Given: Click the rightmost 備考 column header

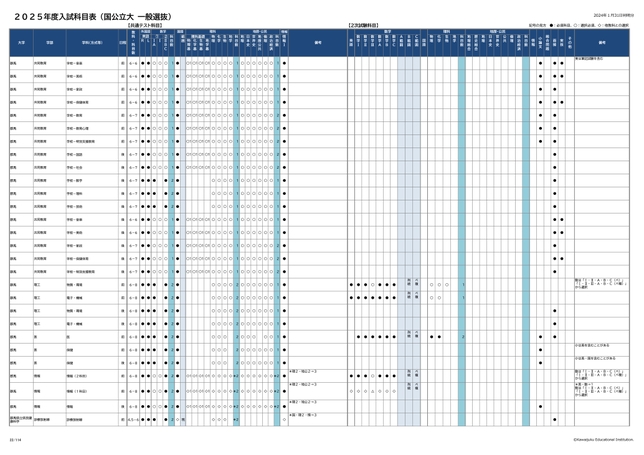Looking at the screenshot, I should (x=603, y=43).
